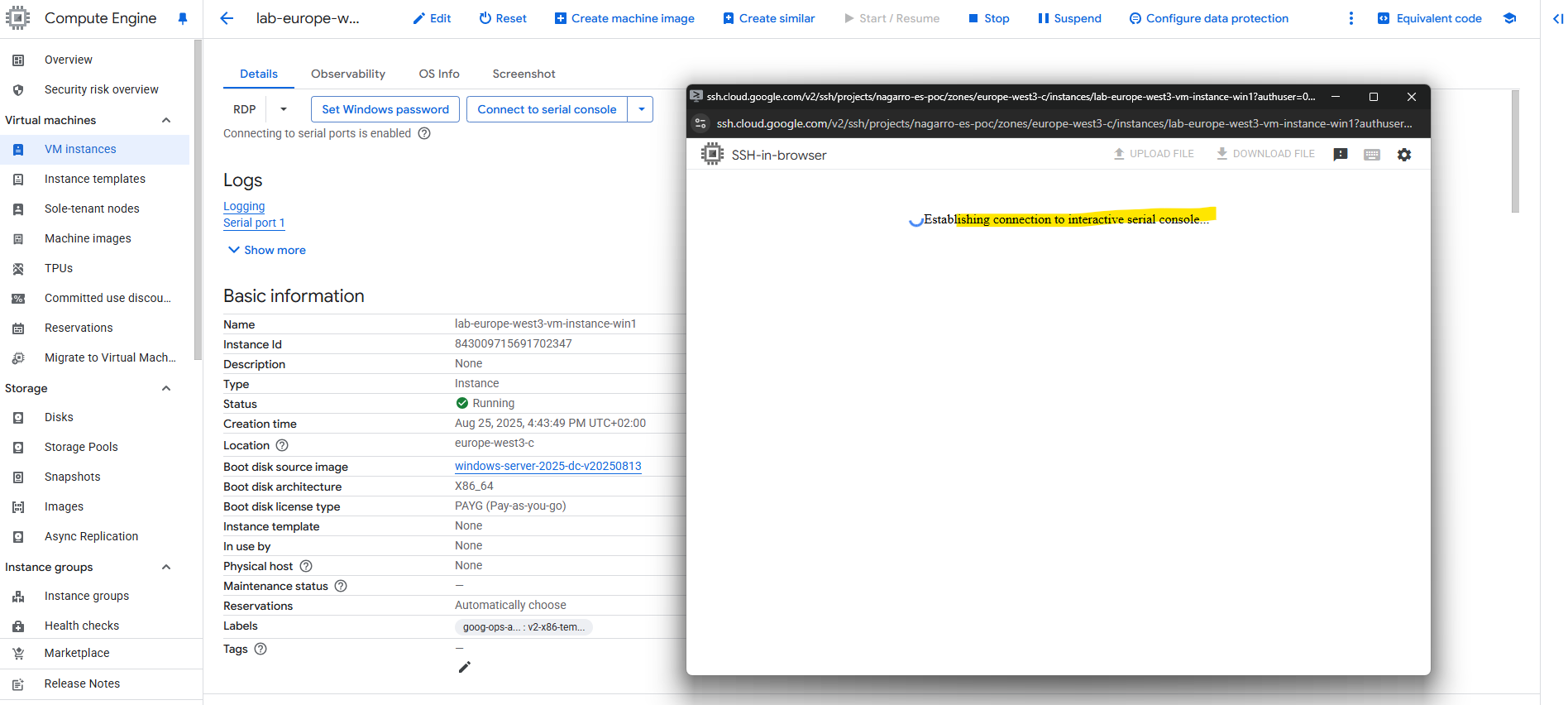1568x705 pixels.
Task: Click the goog-ops-agent label chip
Action: coord(523,627)
